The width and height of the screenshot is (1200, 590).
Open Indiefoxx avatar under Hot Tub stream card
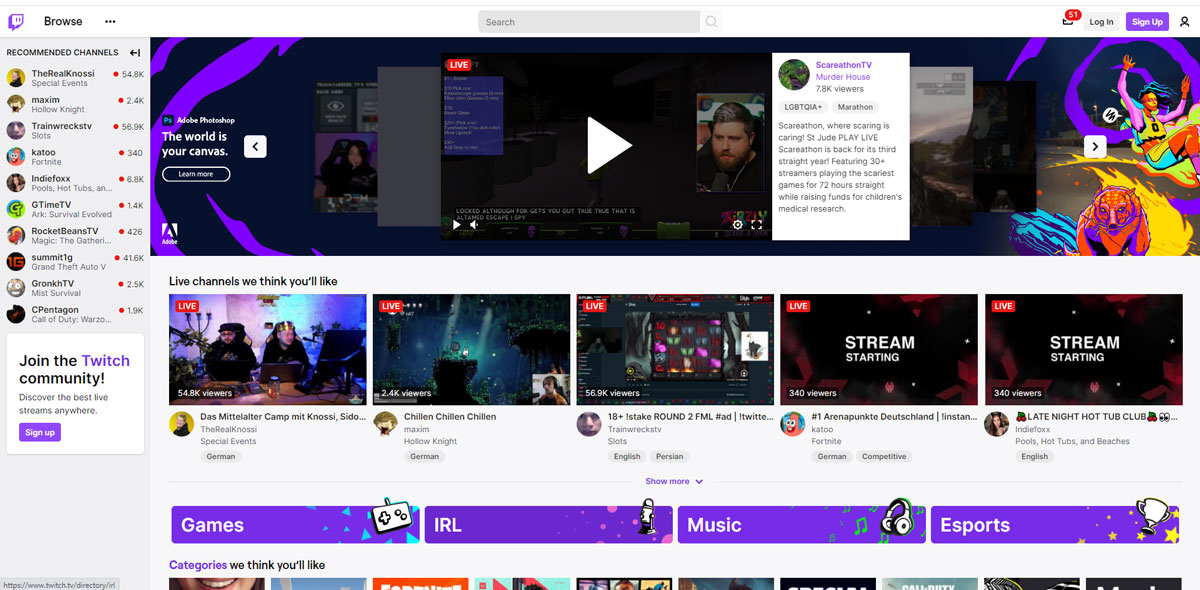(996, 423)
